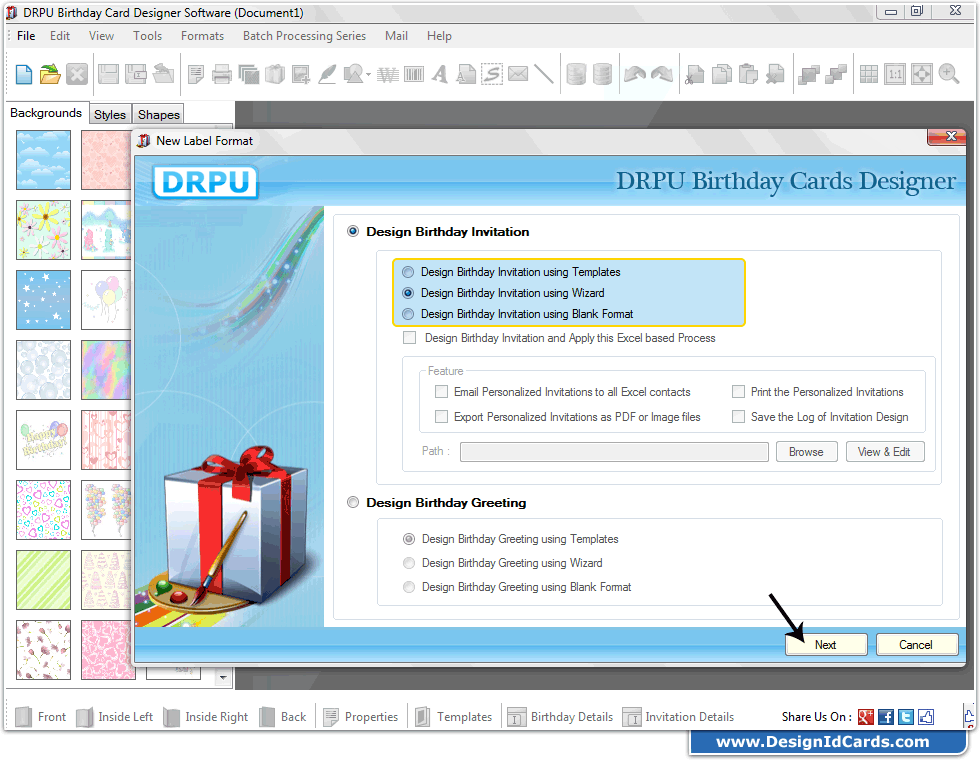Toggle the grid view icon
980x760 pixels.
pos(869,74)
